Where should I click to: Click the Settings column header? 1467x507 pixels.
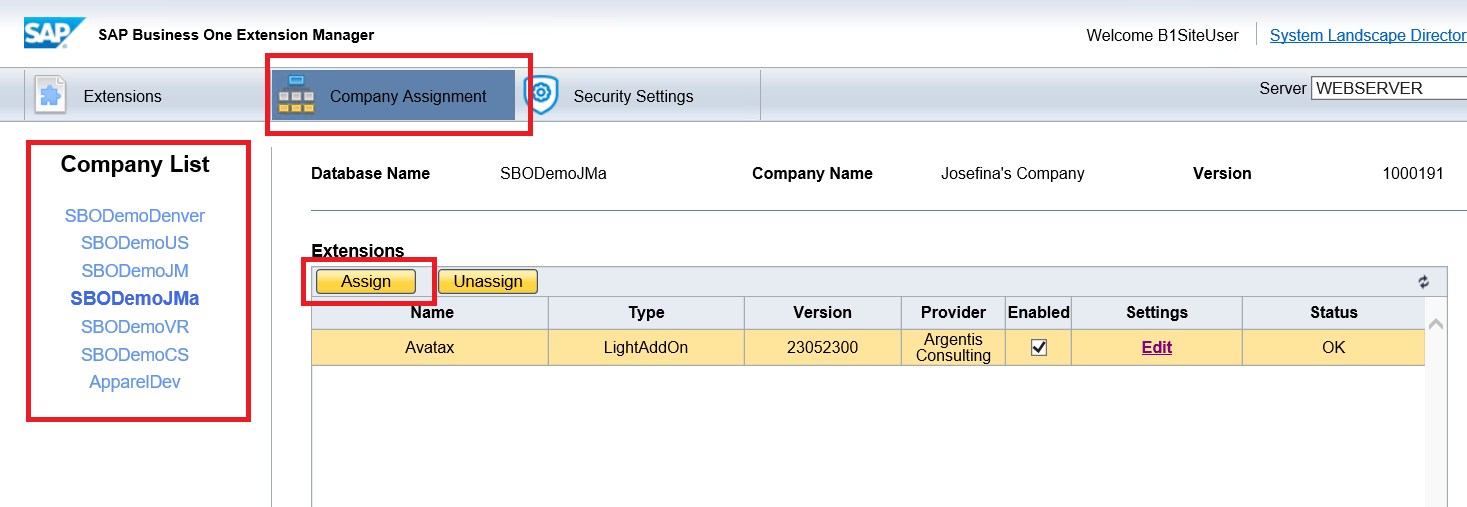tap(1157, 312)
